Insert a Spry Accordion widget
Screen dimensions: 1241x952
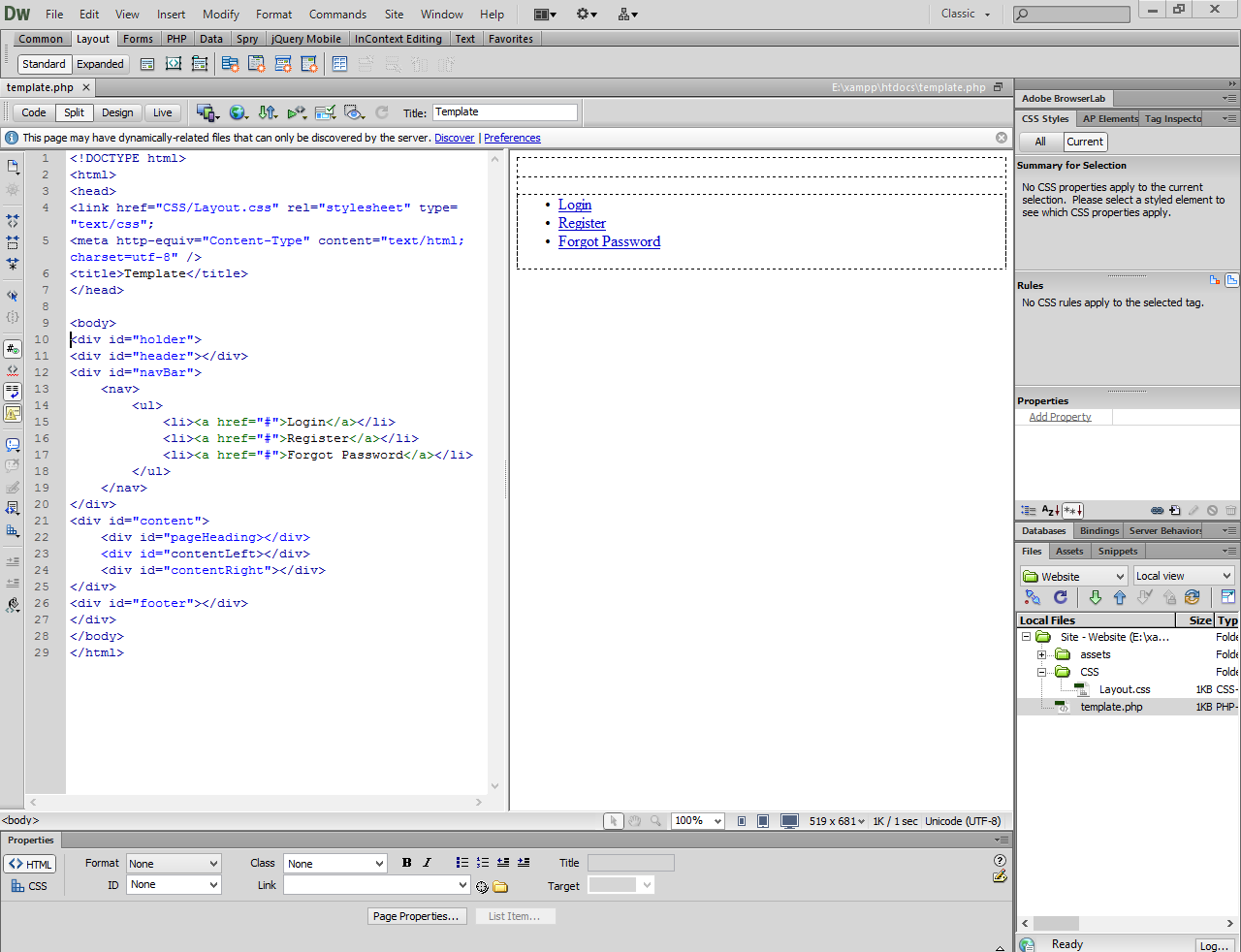point(283,64)
